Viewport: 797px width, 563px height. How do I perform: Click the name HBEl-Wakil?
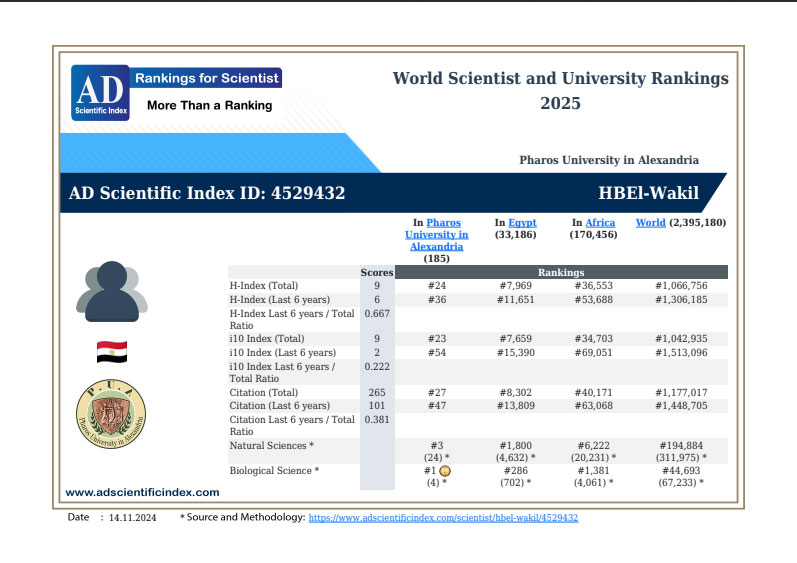(x=649, y=193)
